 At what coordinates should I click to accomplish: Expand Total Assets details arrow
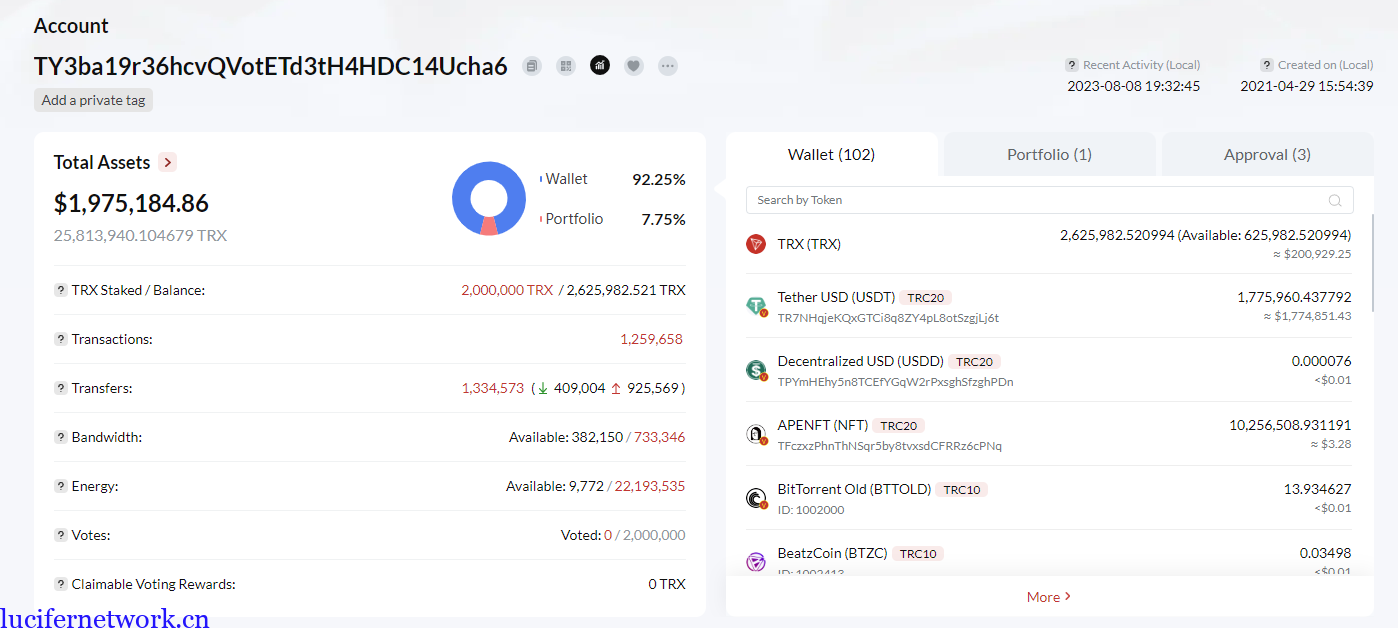pyautogui.click(x=167, y=162)
